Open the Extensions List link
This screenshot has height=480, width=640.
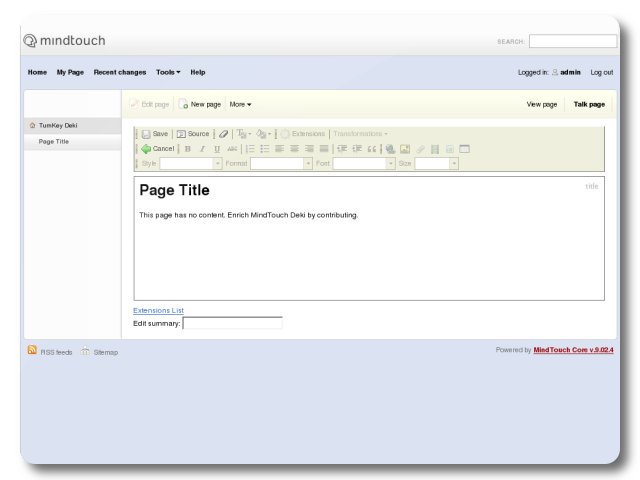pos(158,310)
